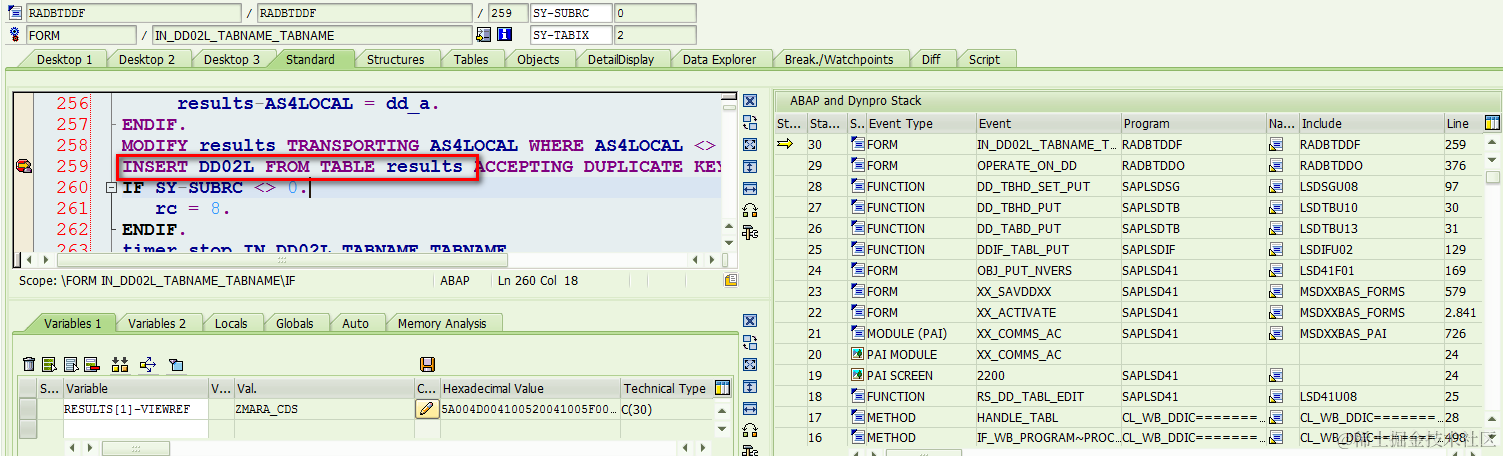
Task: Click full-screen icon beside source code editor
Action: (x=750, y=145)
